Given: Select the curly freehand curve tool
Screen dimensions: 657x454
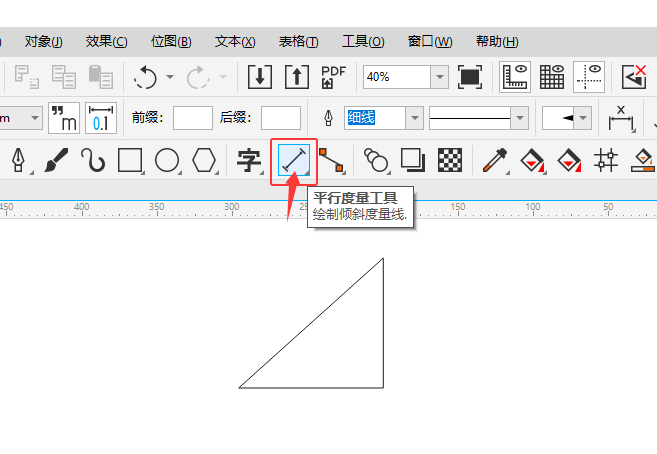Looking at the screenshot, I should coord(93,160).
